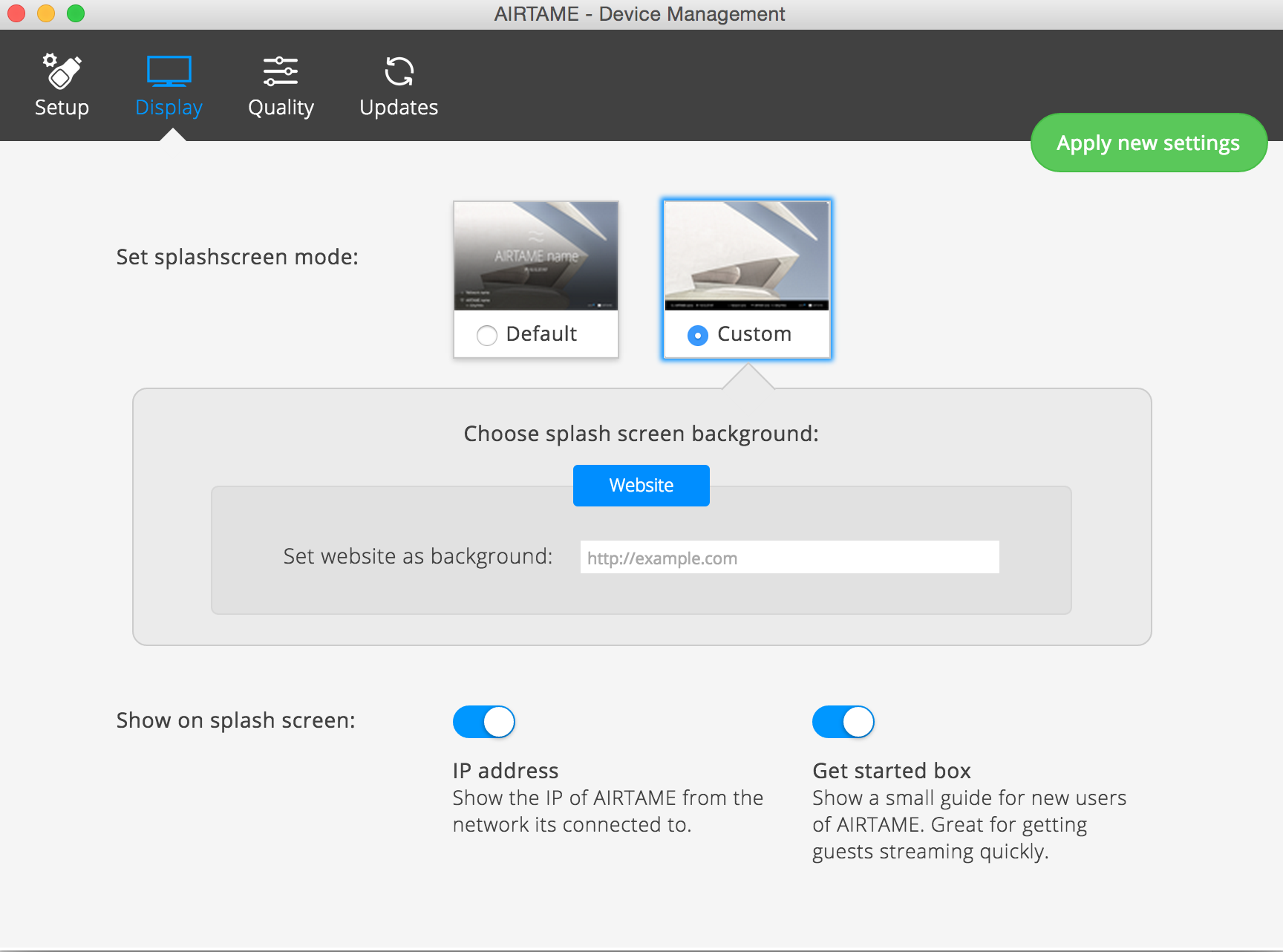Image resolution: width=1283 pixels, height=952 pixels.
Task: Click the Custom splashscreen preview thumbnail
Action: pyautogui.click(x=747, y=256)
